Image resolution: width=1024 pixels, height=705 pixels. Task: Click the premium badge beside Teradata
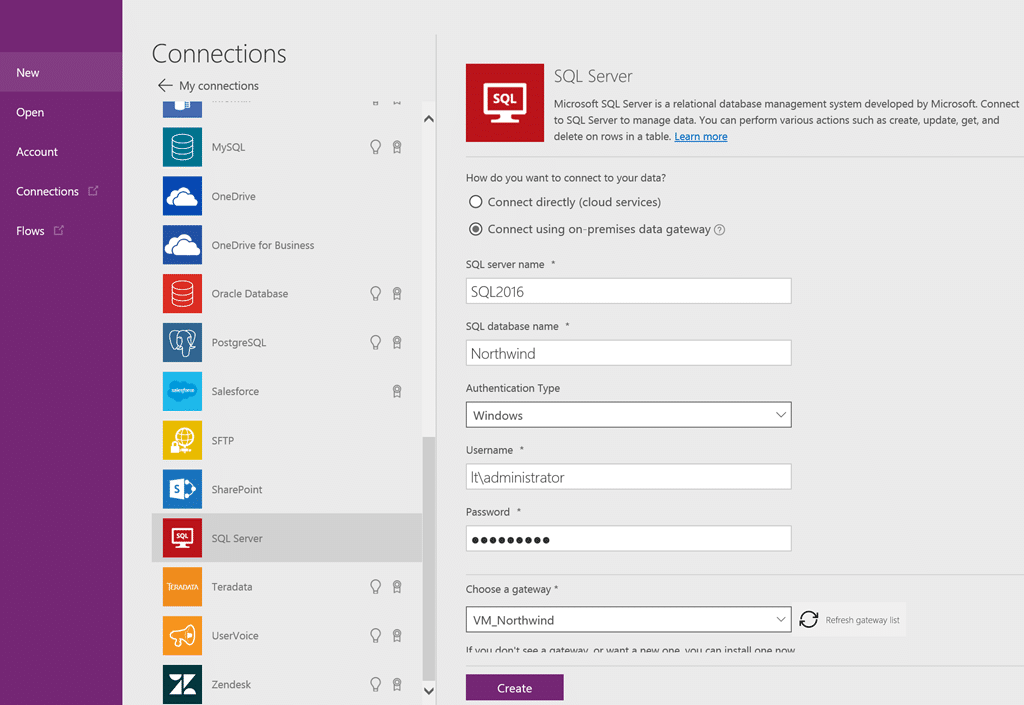click(x=396, y=587)
